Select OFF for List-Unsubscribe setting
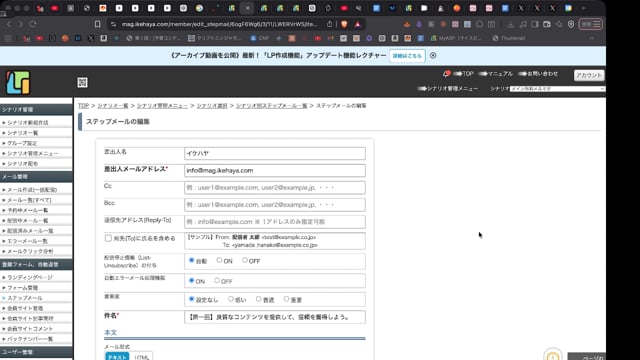The image size is (640, 360). coord(245,260)
